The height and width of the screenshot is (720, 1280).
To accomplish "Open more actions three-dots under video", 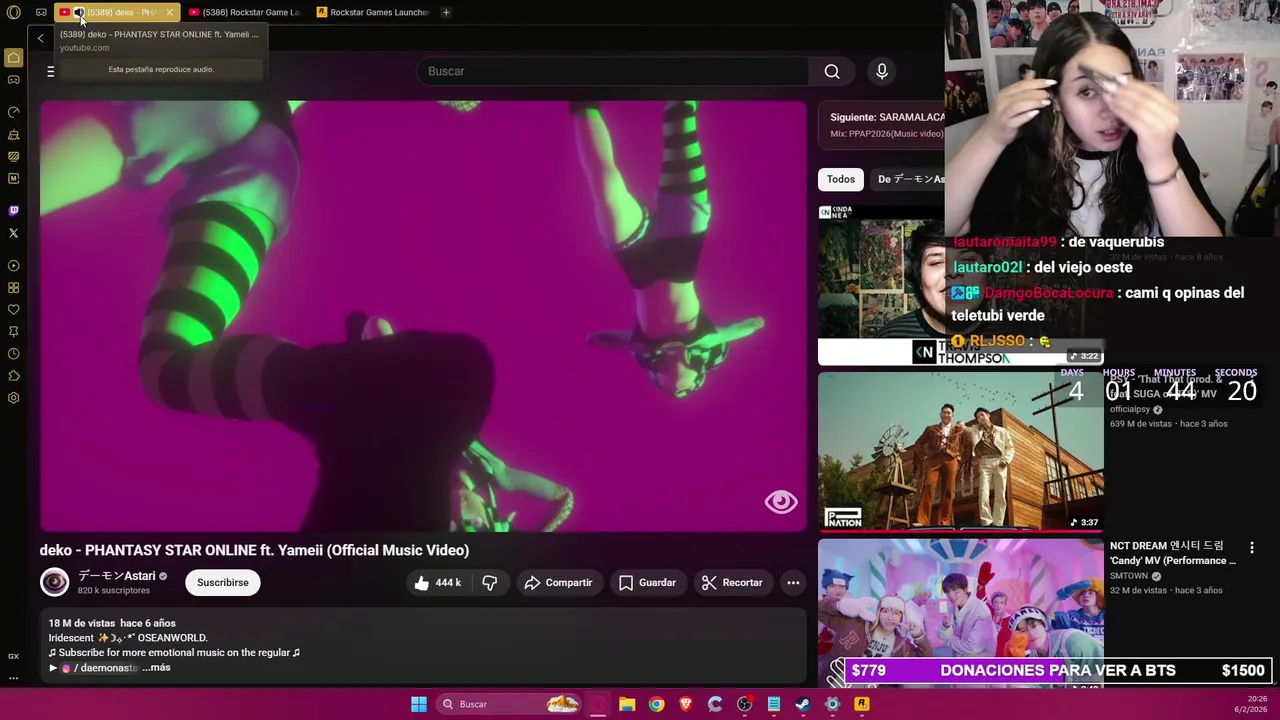I will [x=793, y=582].
